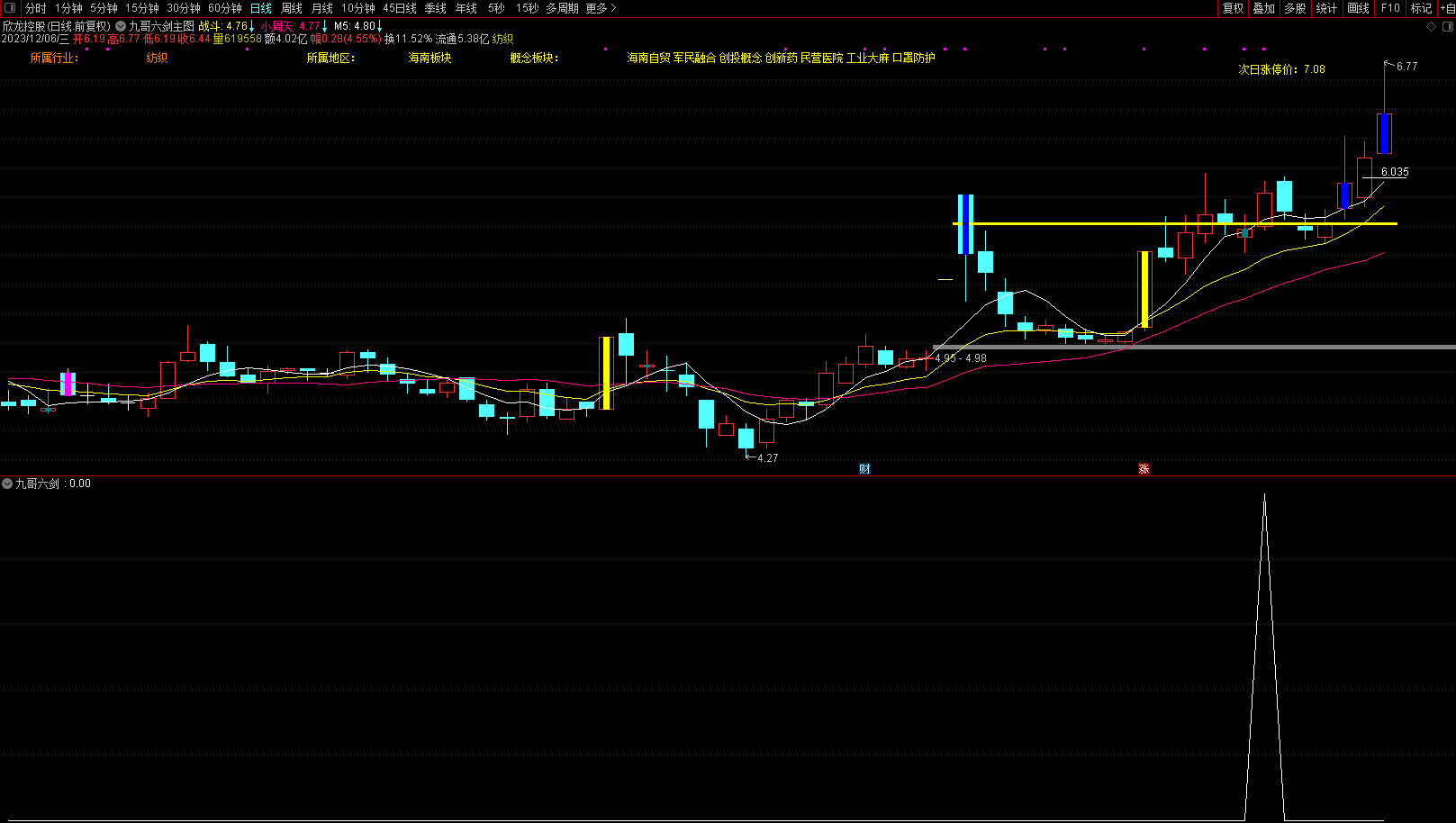Switch to the 1分钟 period
Screen dimensions: 1456x823
point(68,8)
